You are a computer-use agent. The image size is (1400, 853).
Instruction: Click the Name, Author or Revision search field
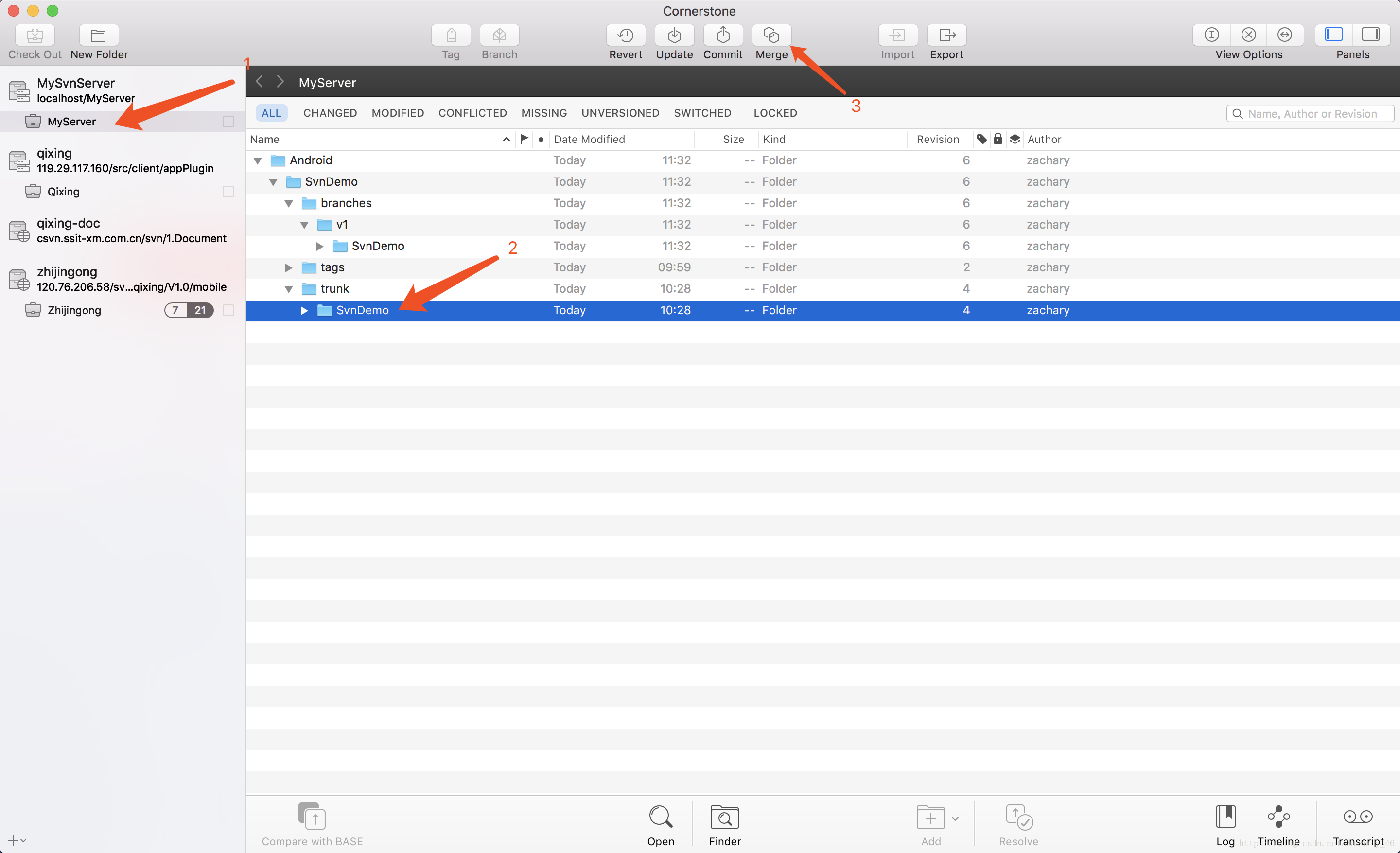pyautogui.click(x=1310, y=114)
